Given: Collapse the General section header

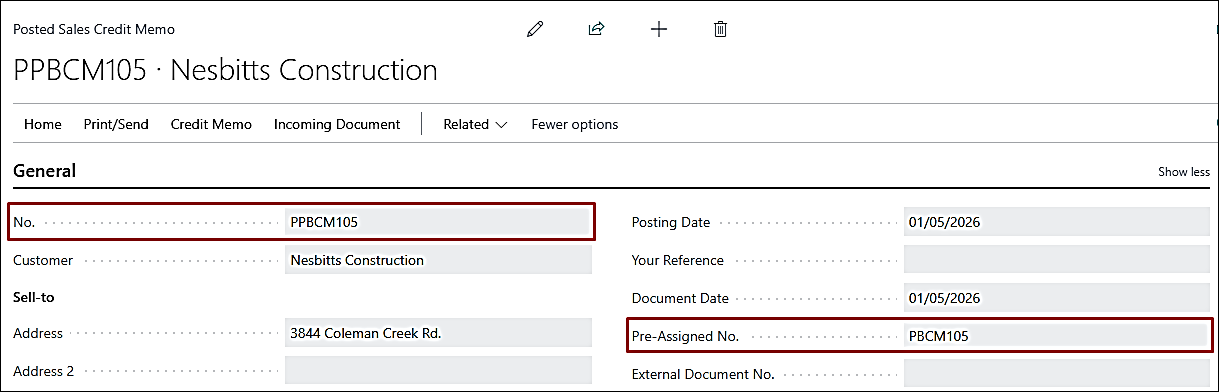Looking at the screenshot, I should pos(44,171).
